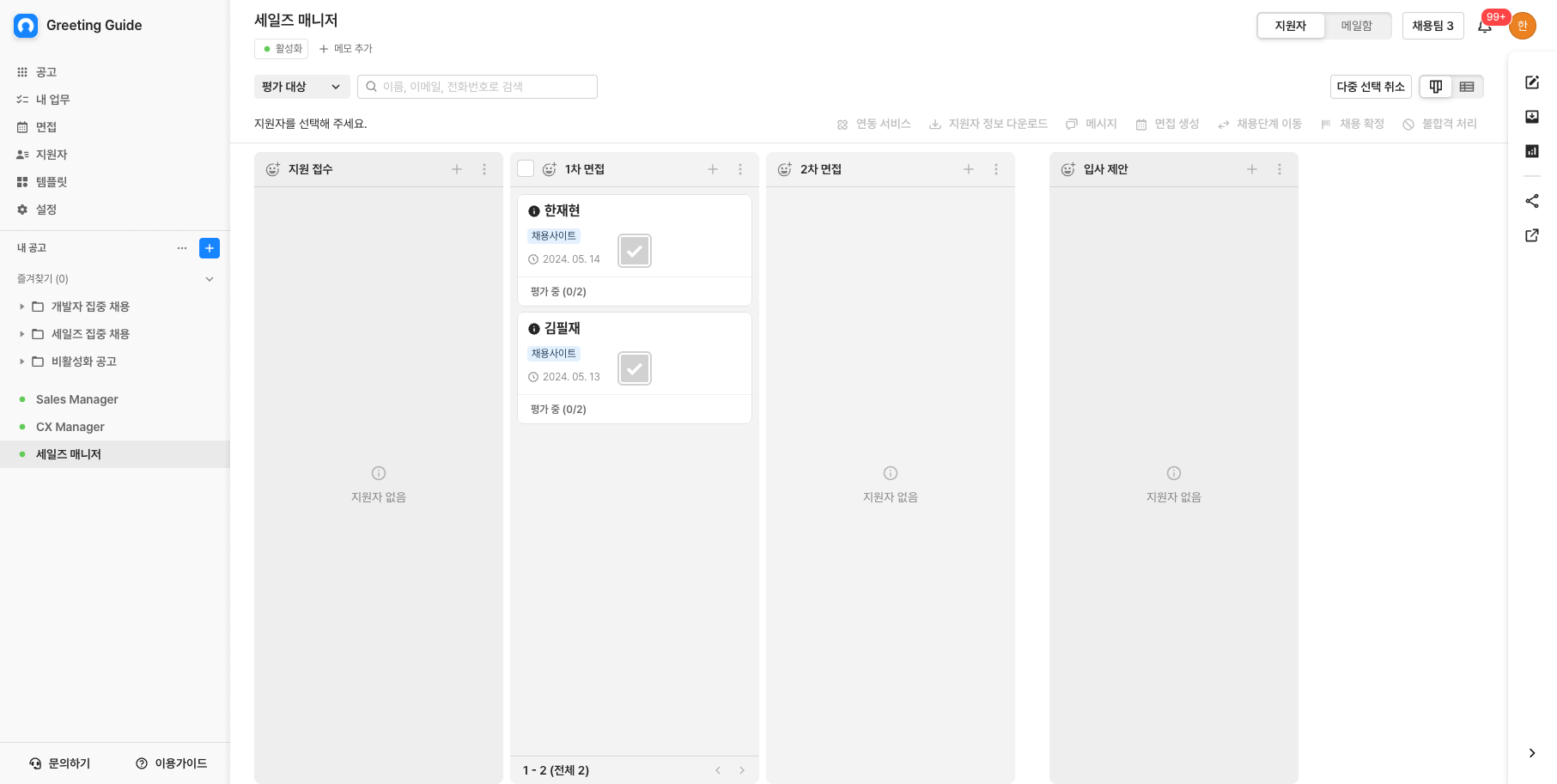Click the 채용팀 3 button
Viewport: 1557px width, 784px height.
[1433, 26]
